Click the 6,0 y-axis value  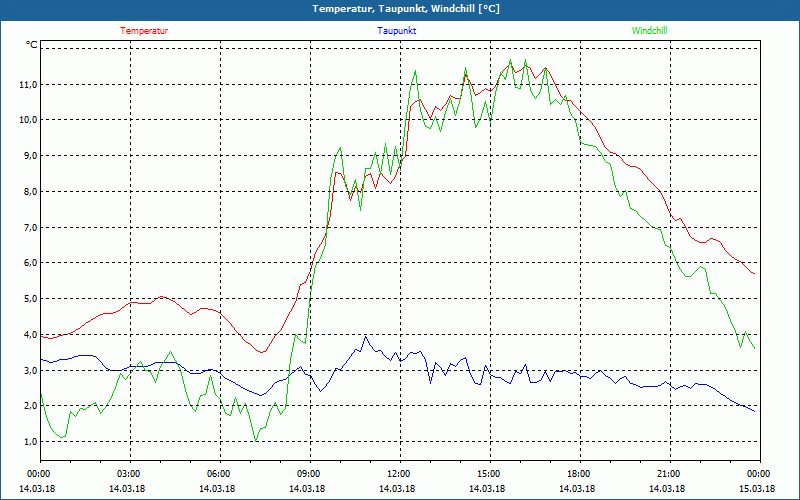click(30, 263)
